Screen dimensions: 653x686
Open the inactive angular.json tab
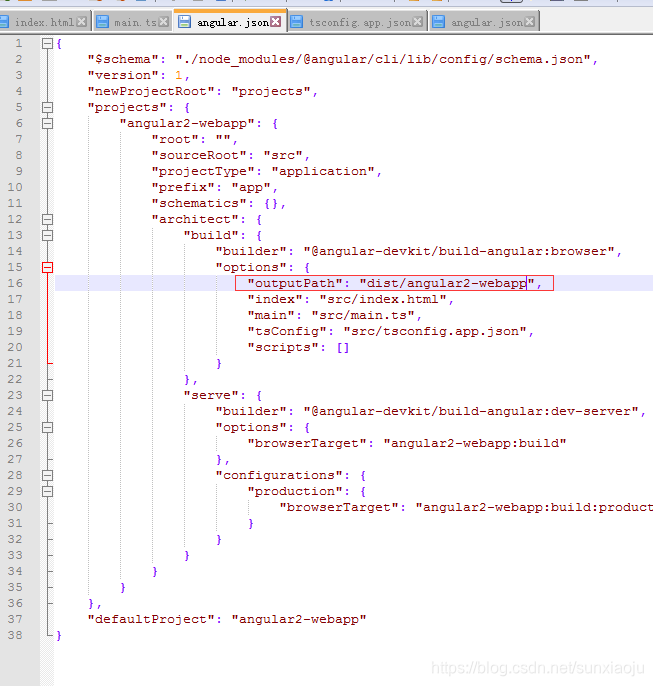[x=487, y=22]
